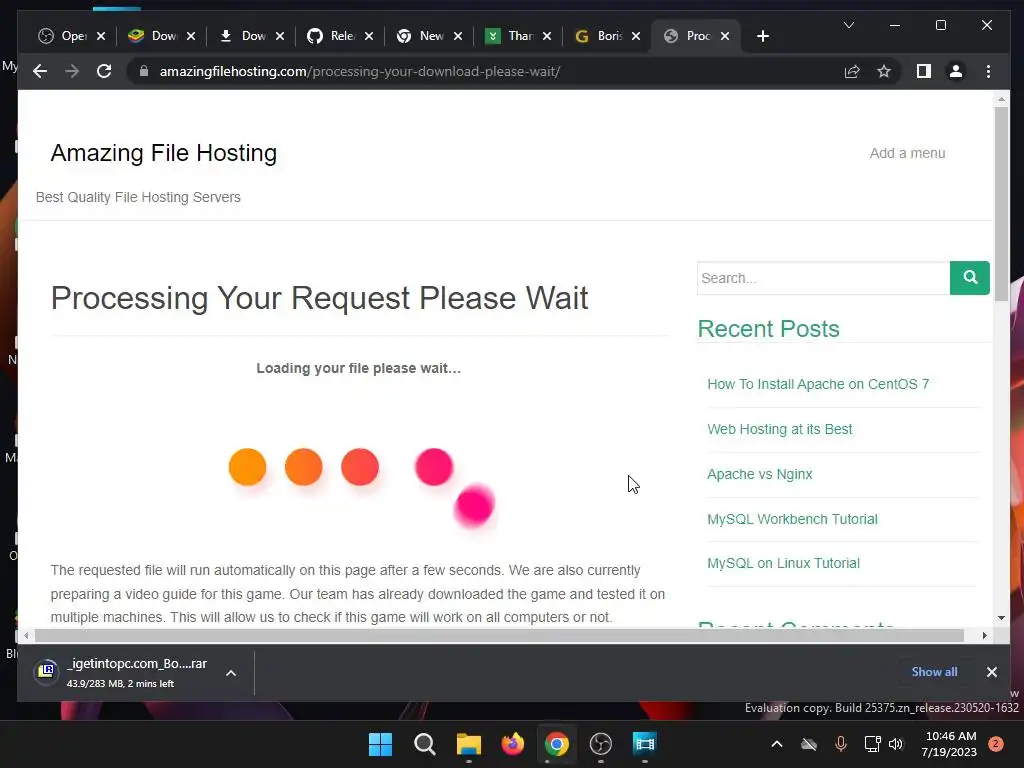Screen dimensions: 1024x768
Task: Open File Explorer from the taskbar
Action: pos(469,744)
